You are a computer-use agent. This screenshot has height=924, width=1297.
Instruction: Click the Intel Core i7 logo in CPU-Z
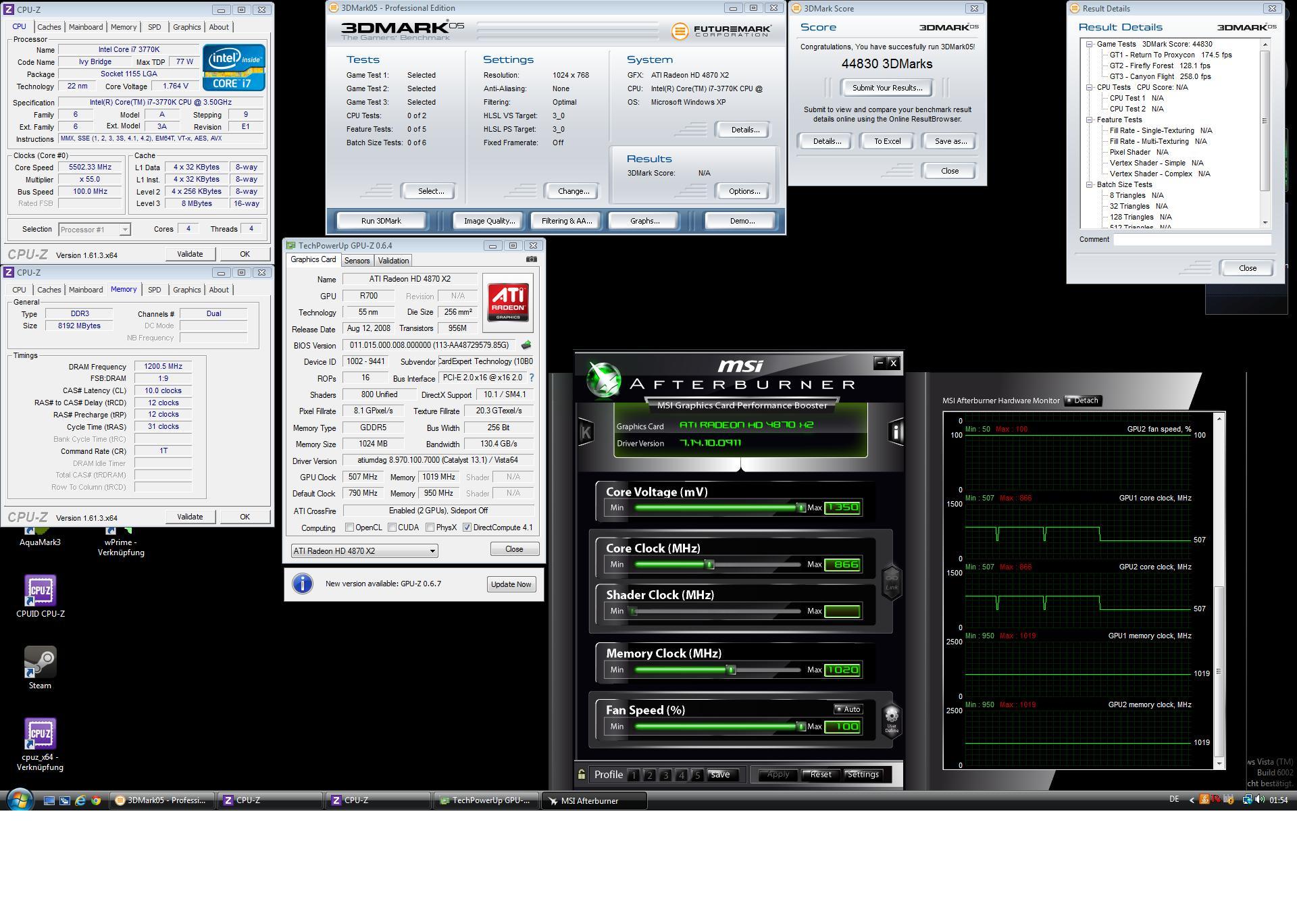pos(234,68)
